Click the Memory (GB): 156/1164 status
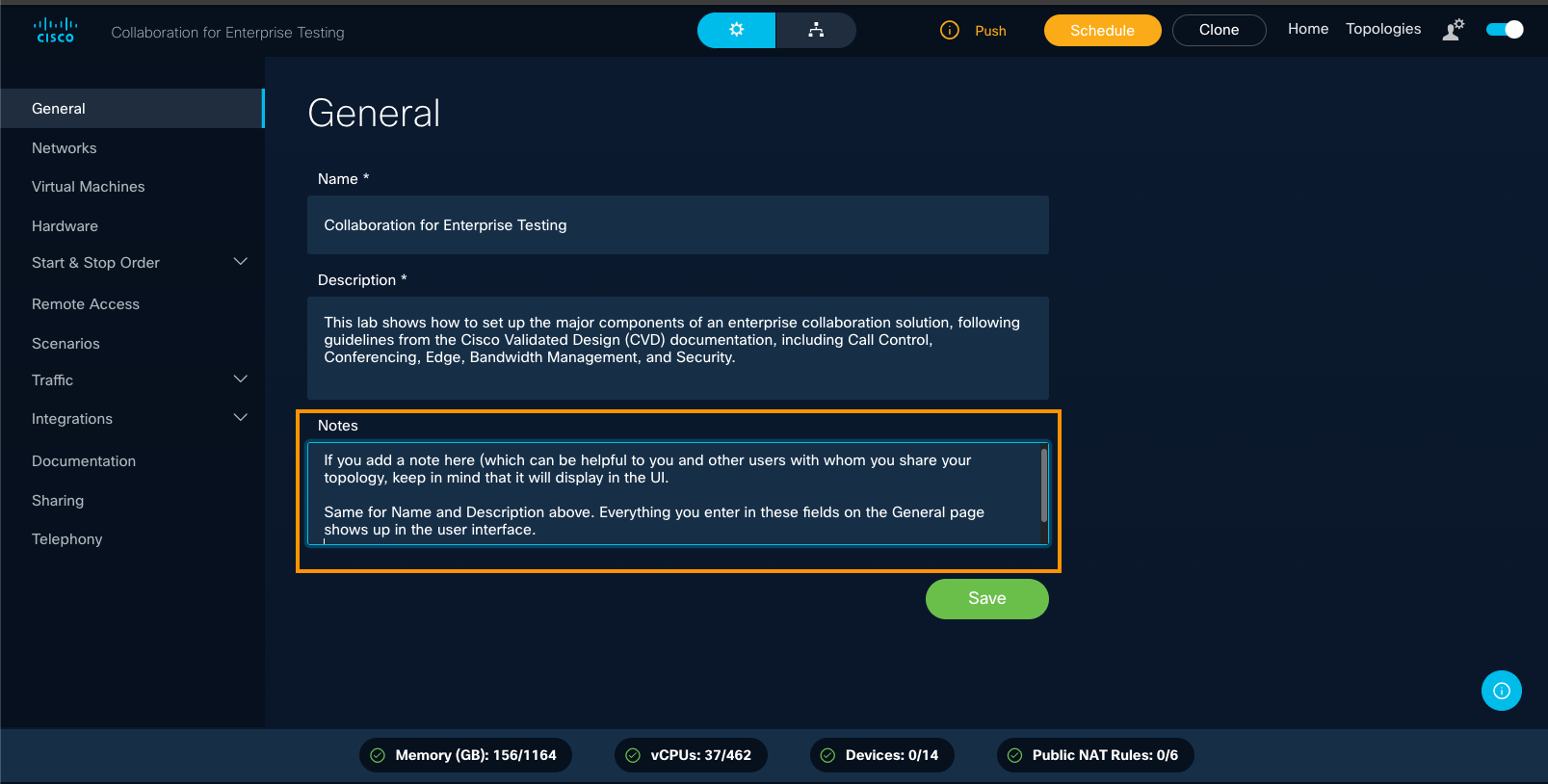The height and width of the screenshot is (784, 1548). click(x=465, y=755)
